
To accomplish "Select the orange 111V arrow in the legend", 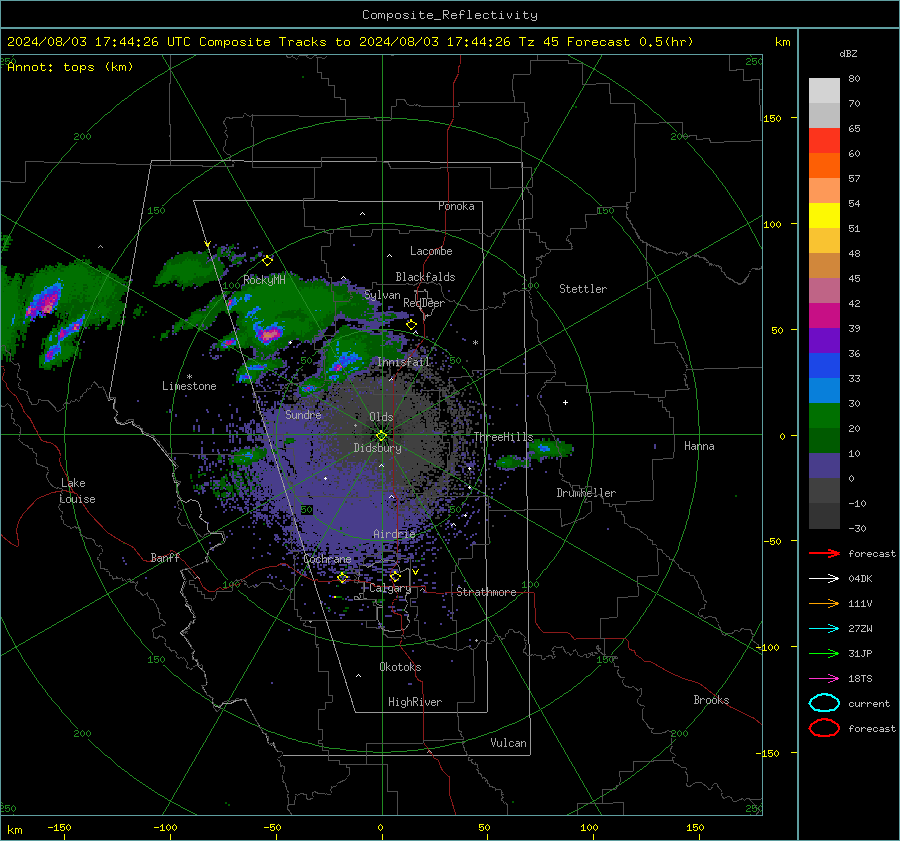I will tap(824, 603).
